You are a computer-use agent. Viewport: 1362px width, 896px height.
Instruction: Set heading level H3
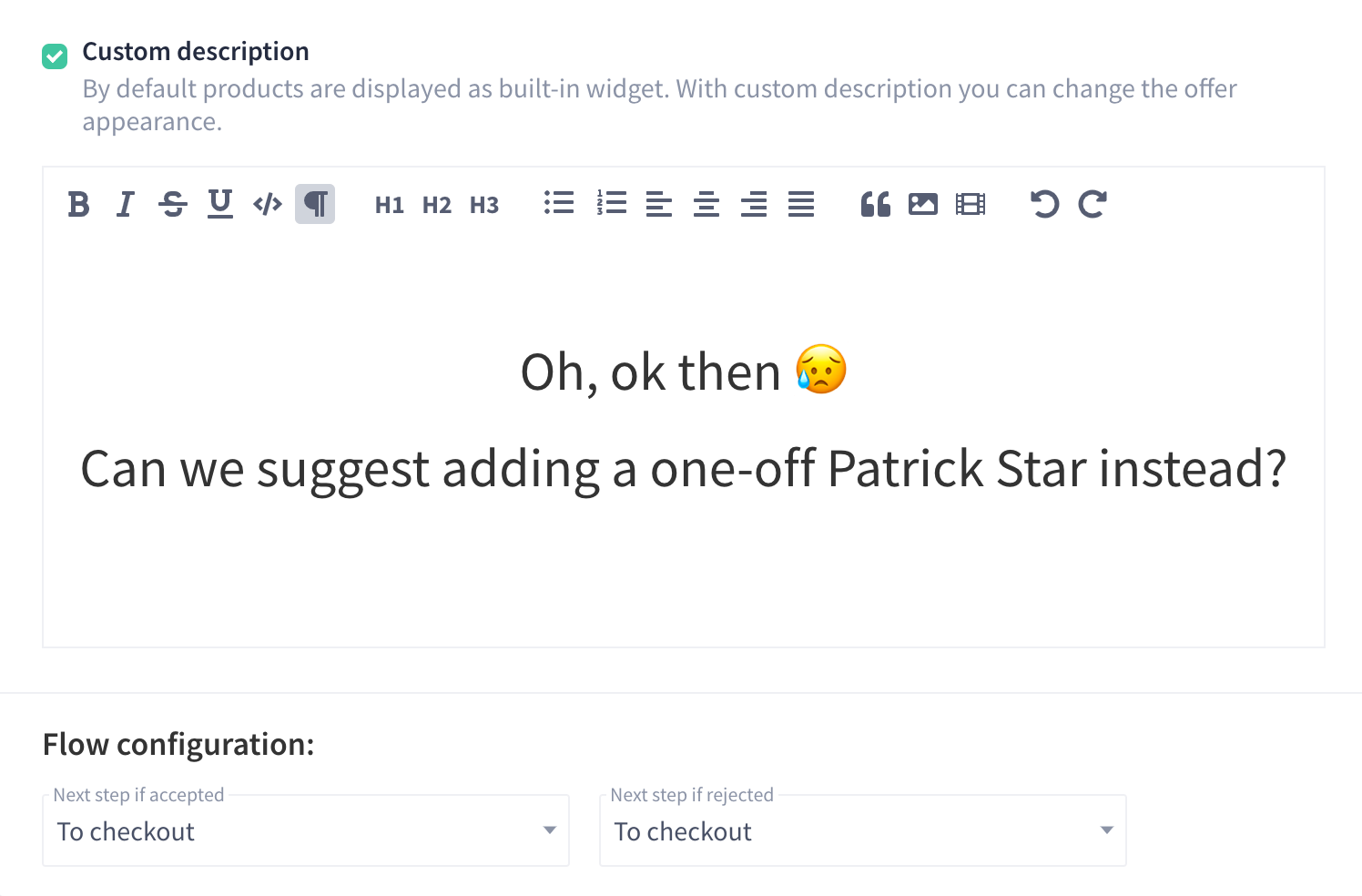pyautogui.click(x=484, y=205)
